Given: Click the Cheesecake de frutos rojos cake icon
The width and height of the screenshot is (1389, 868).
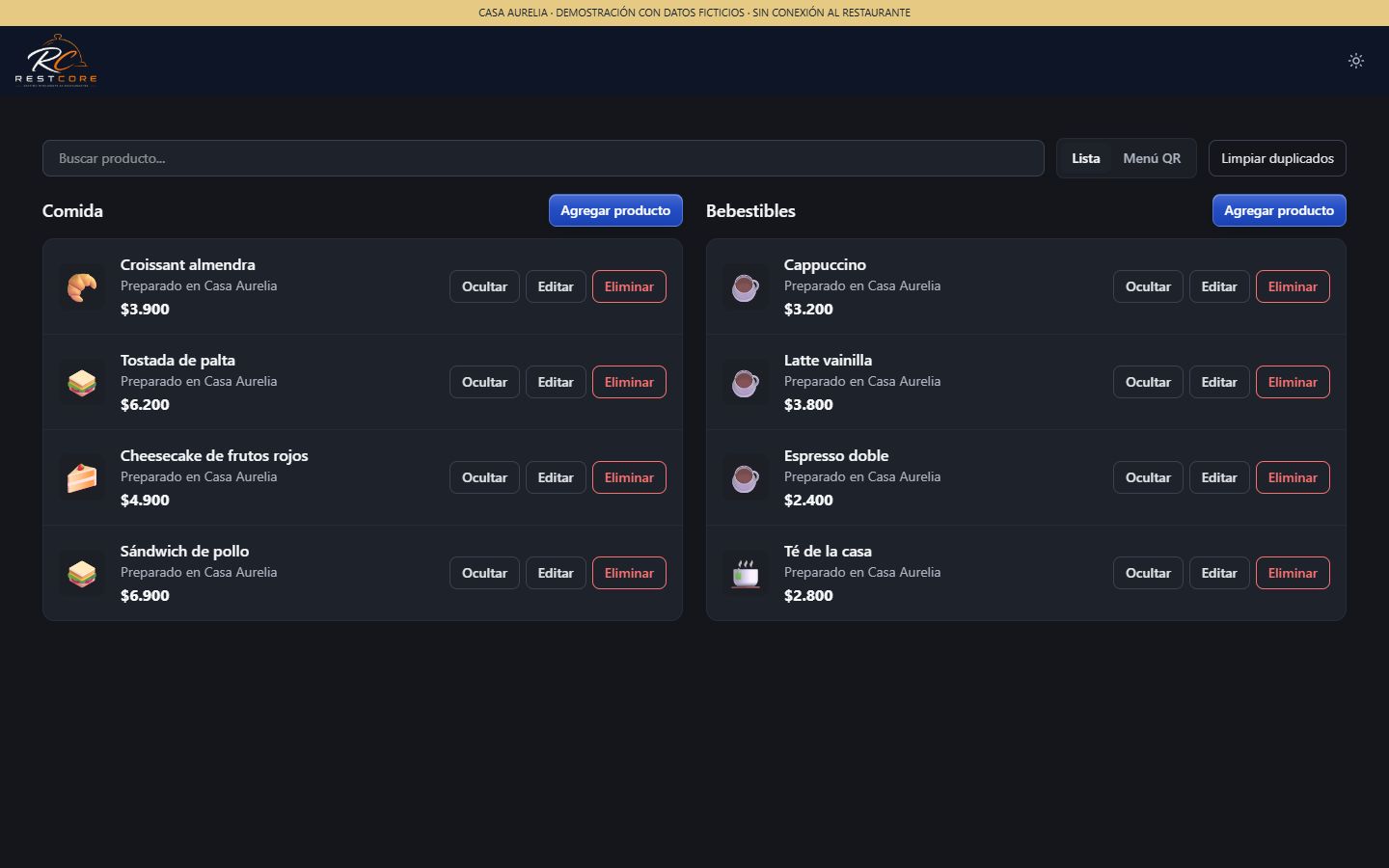Looking at the screenshot, I should 82,477.
